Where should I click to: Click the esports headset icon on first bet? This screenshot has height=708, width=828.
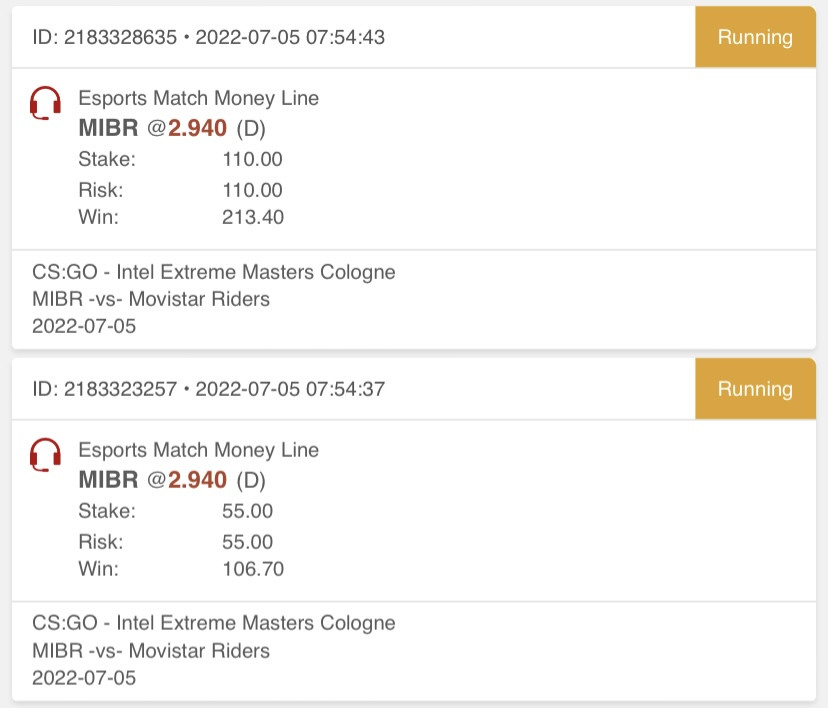click(45, 103)
